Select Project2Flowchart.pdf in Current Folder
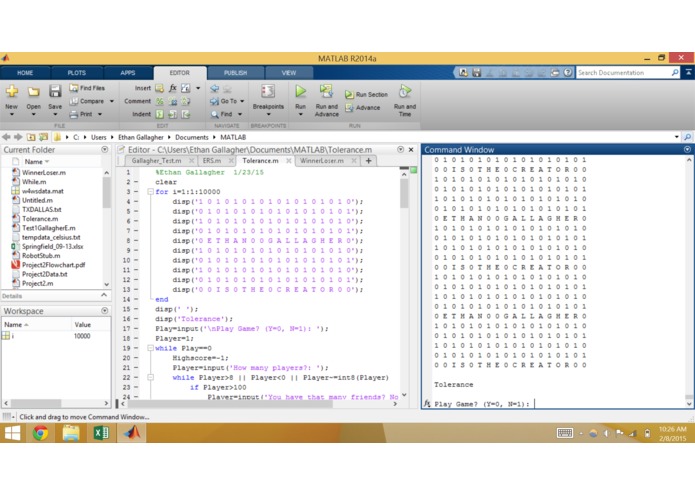The height and width of the screenshot is (494, 695). pos(53,265)
